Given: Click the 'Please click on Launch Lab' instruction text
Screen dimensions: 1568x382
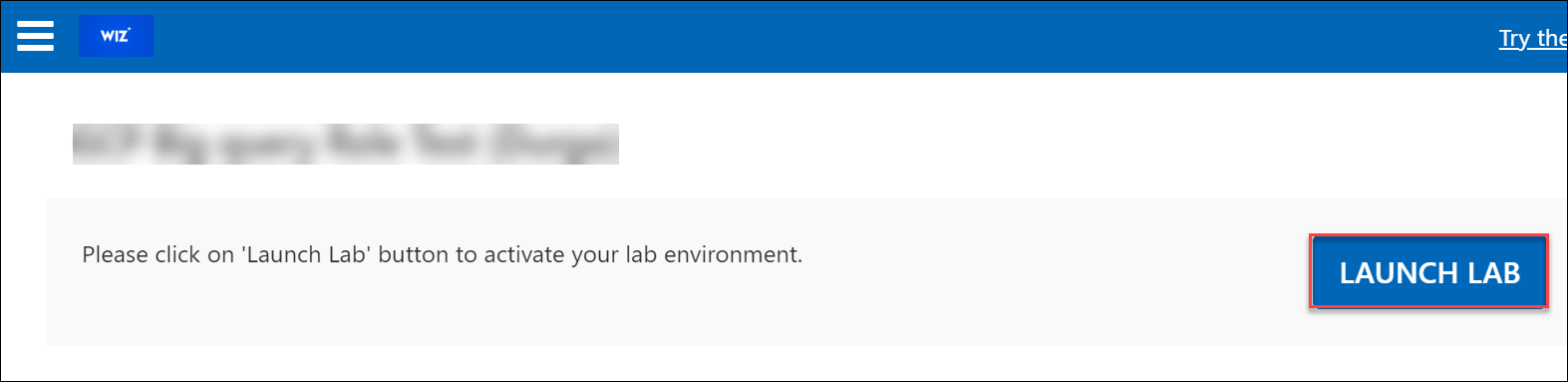Looking at the screenshot, I should click(442, 254).
